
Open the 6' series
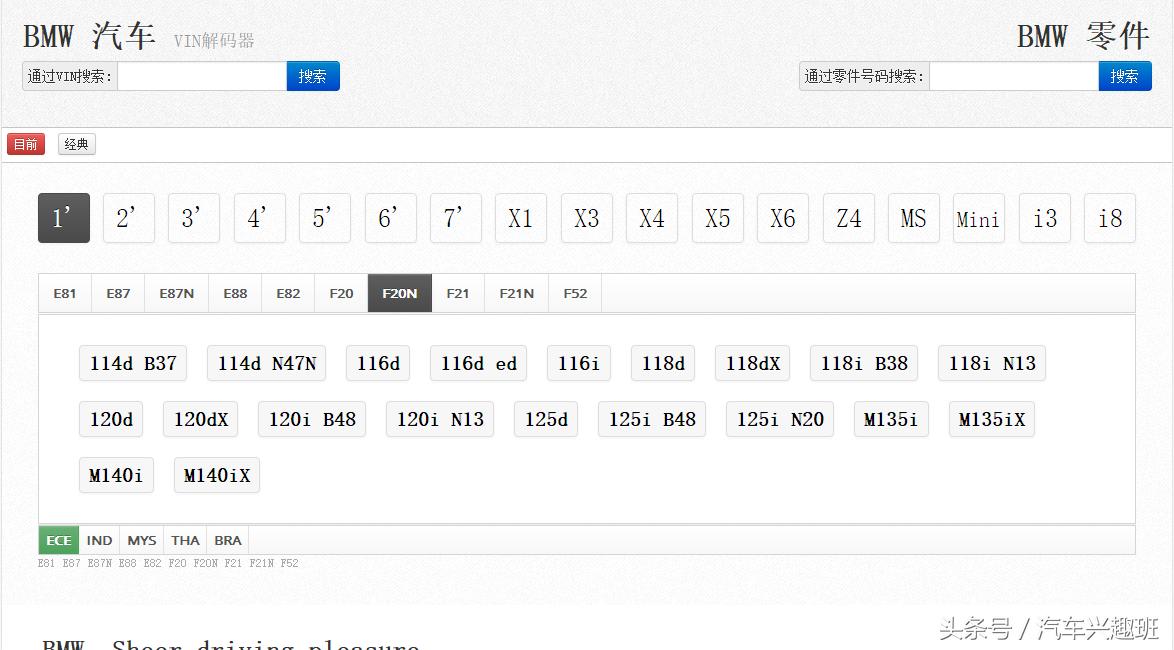click(391, 218)
